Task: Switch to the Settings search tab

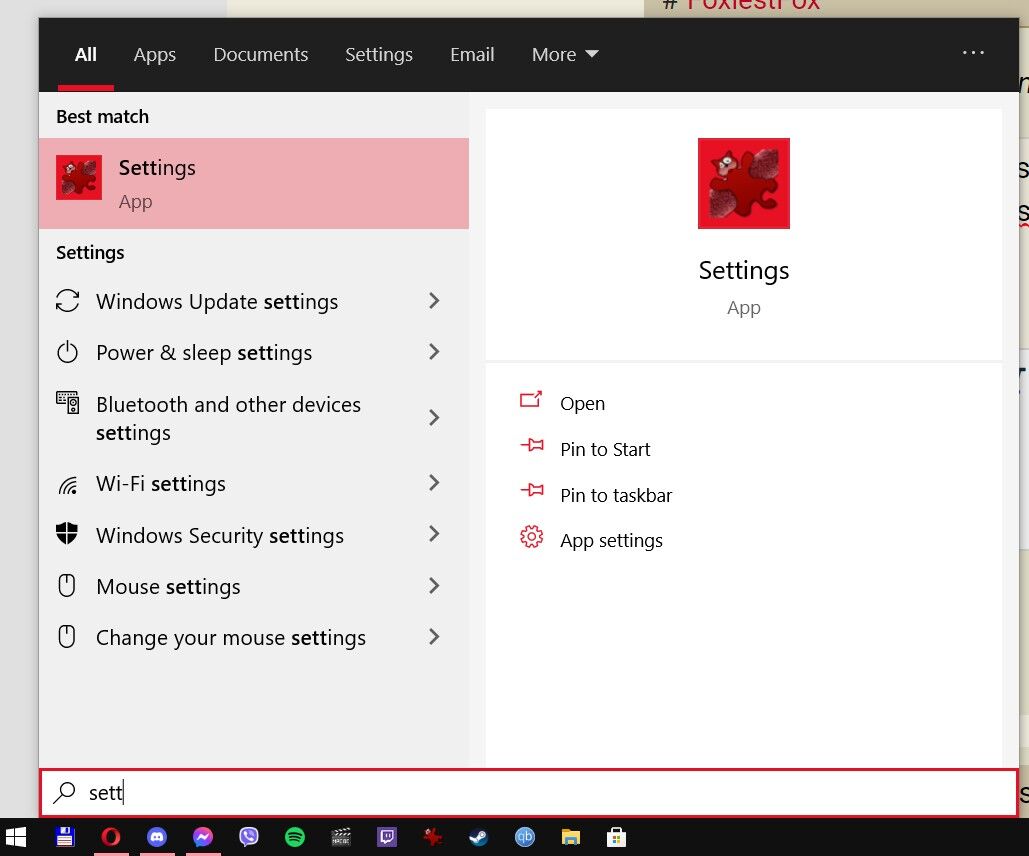Action: [x=379, y=54]
